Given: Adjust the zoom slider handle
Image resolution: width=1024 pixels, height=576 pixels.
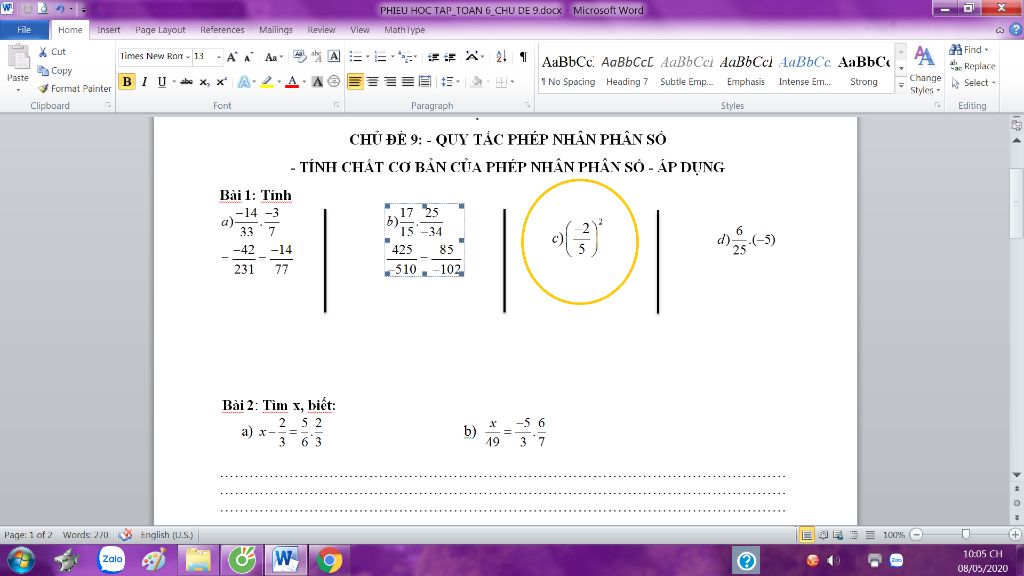Looking at the screenshot, I should 965,535.
